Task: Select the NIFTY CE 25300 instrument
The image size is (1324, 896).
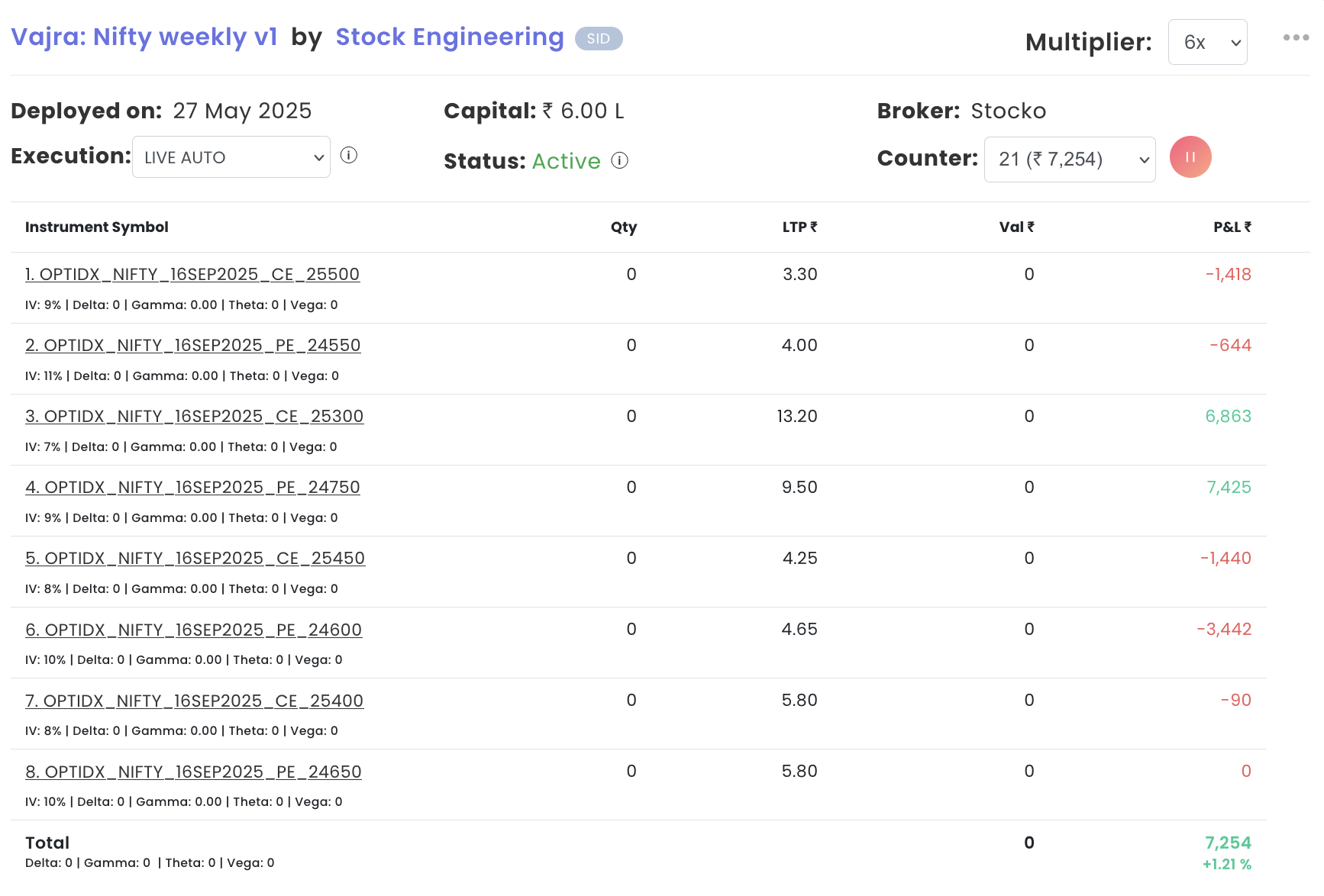Action: click(194, 417)
